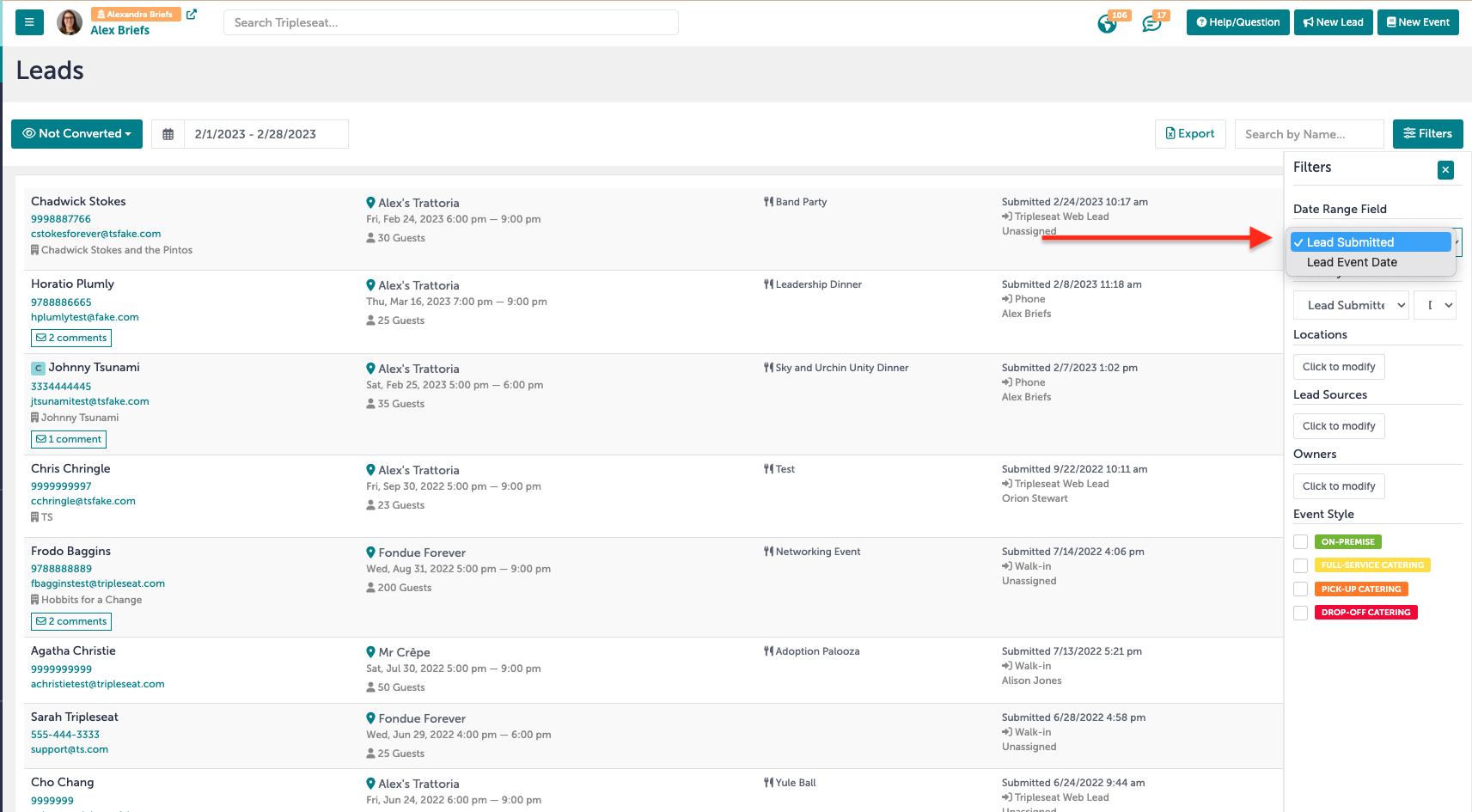The height and width of the screenshot is (812, 1472).
Task: Click location pin beside Fondue Forever for Frodo
Action: pos(370,553)
